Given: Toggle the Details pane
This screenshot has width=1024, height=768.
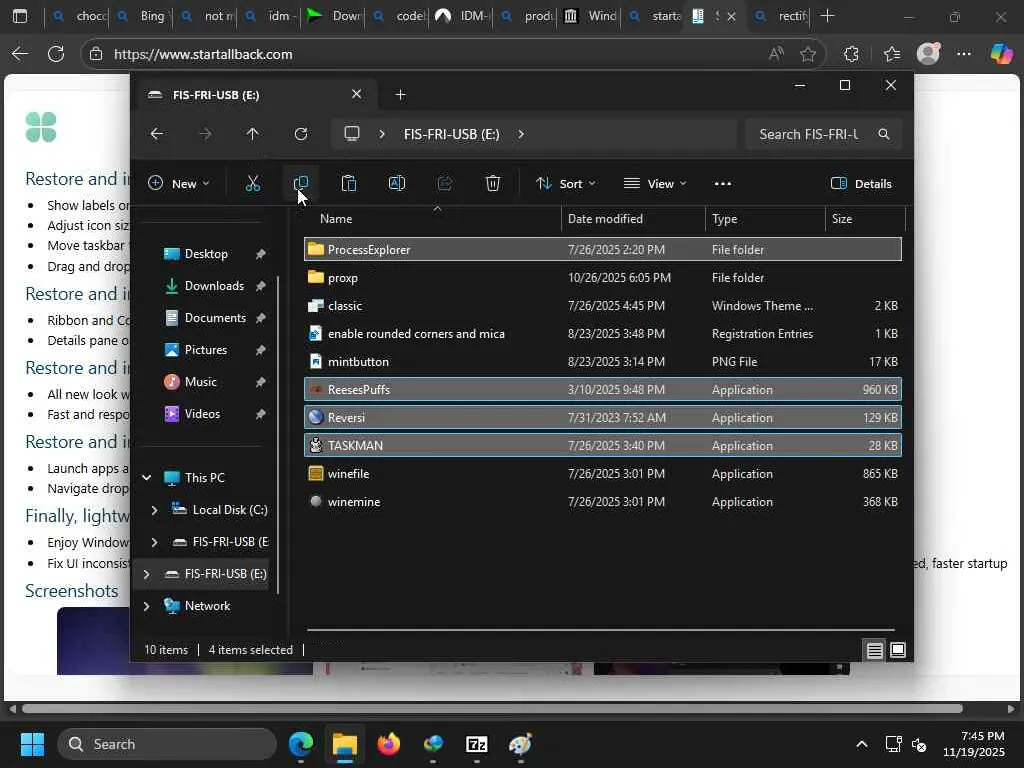Looking at the screenshot, I should click(861, 183).
